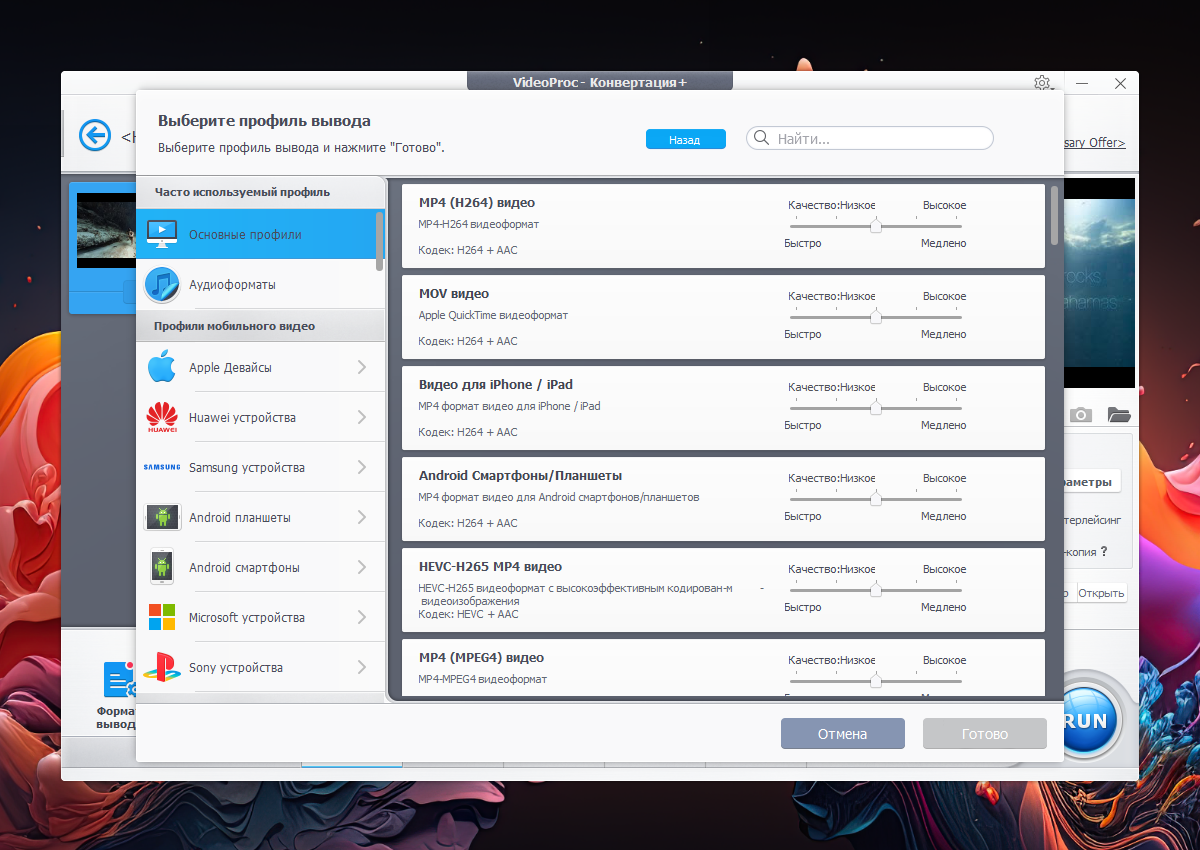Image resolution: width=1200 pixels, height=850 pixels.
Task: Click the Sony PlayStation logo icon
Action: (162, 667)
